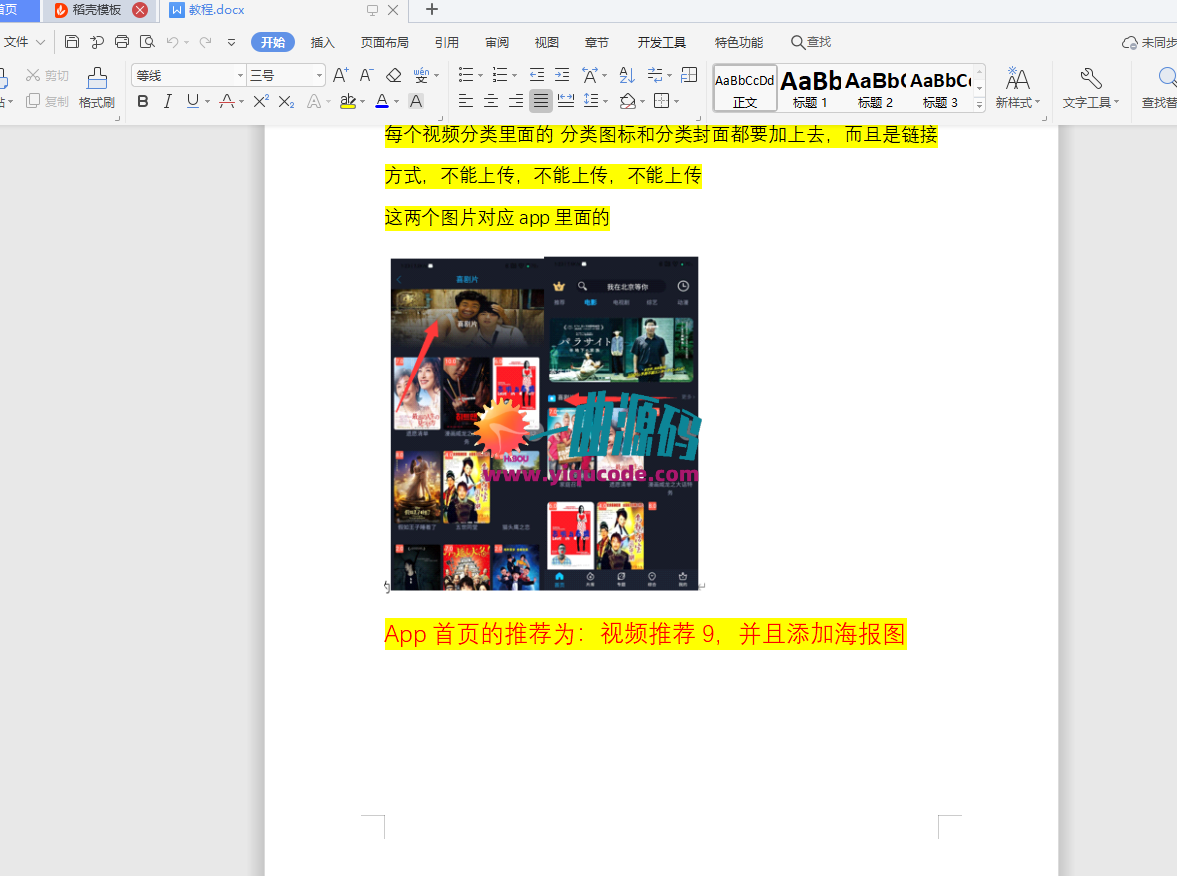Expand the text effects A dropdown arrow
Image resolution: width=1177 pixels, height=876 pixels.
[329, 101]
